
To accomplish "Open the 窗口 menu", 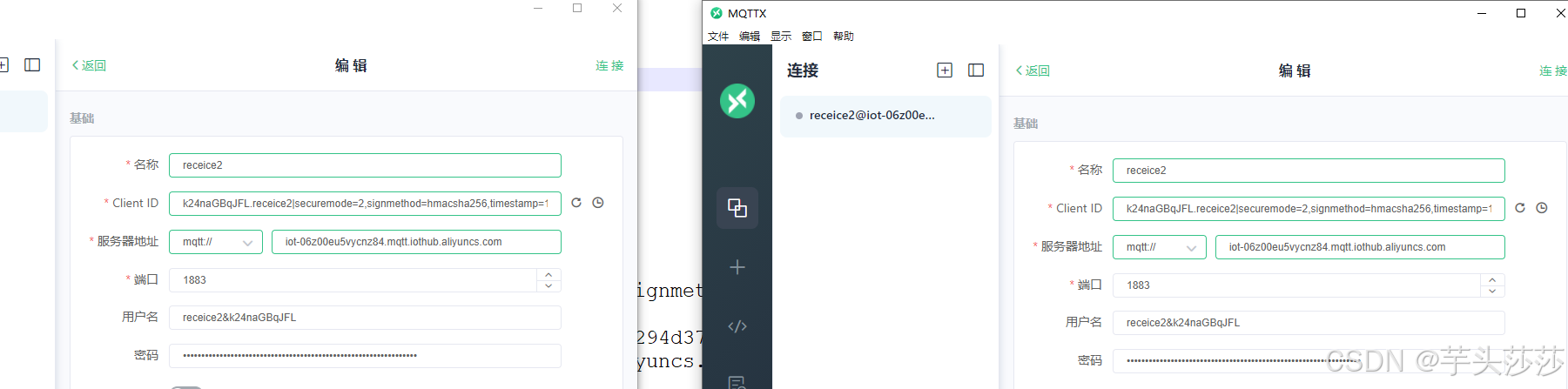I will point(812,37).
